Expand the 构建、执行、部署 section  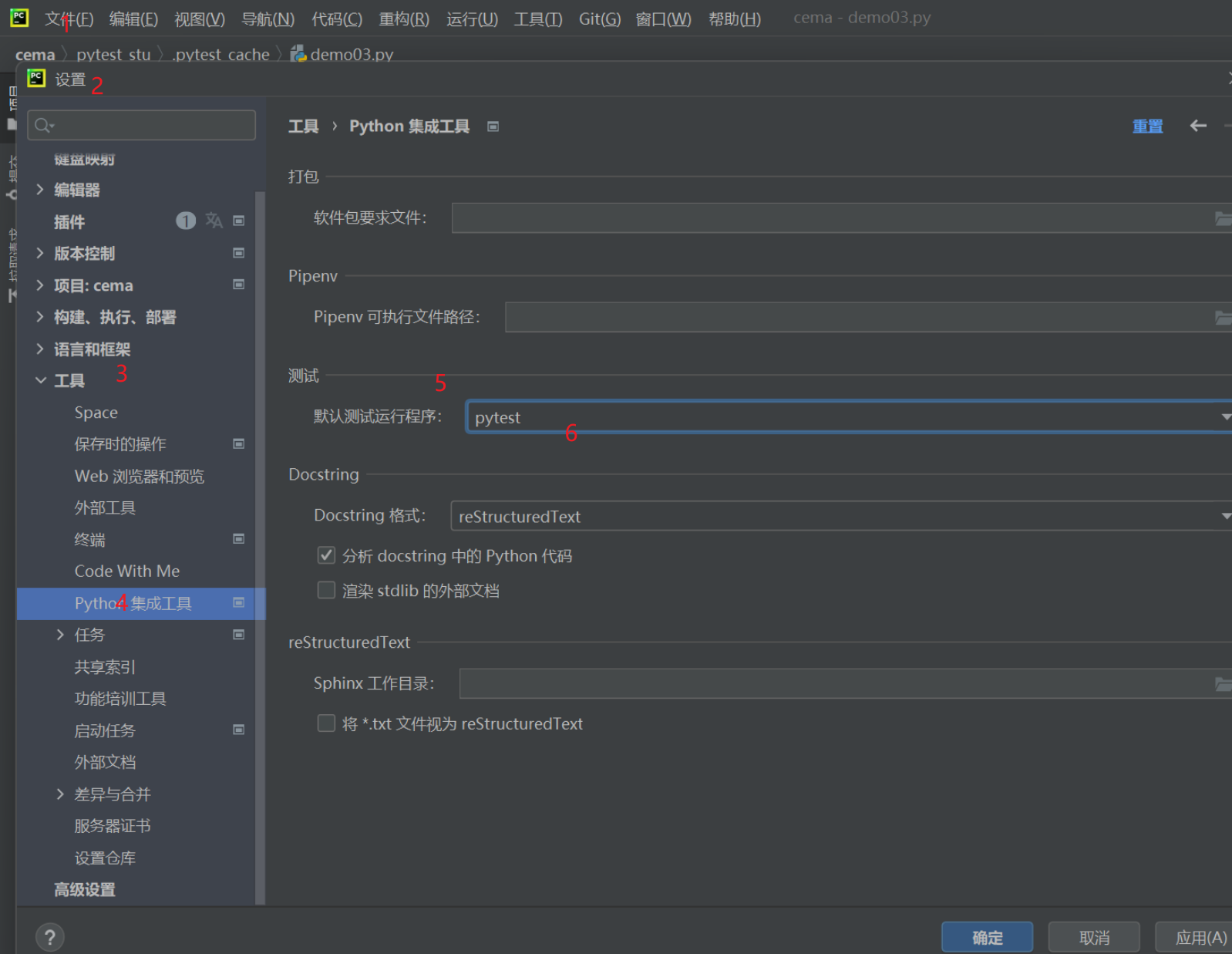coord(40,316)
